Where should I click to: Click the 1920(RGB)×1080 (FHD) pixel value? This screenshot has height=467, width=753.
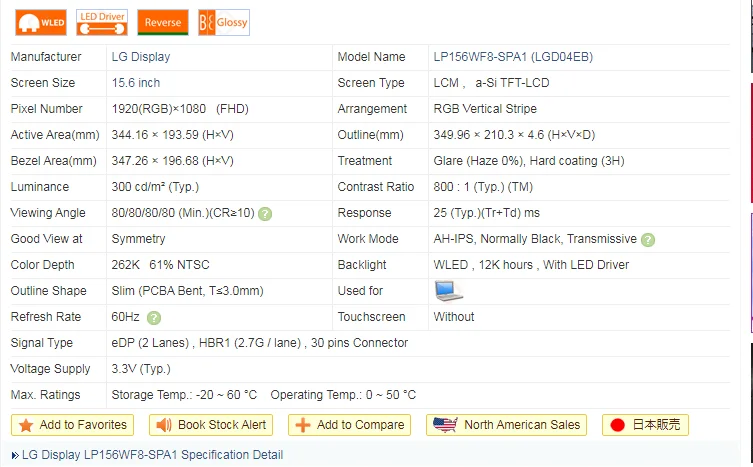(180, 109)
